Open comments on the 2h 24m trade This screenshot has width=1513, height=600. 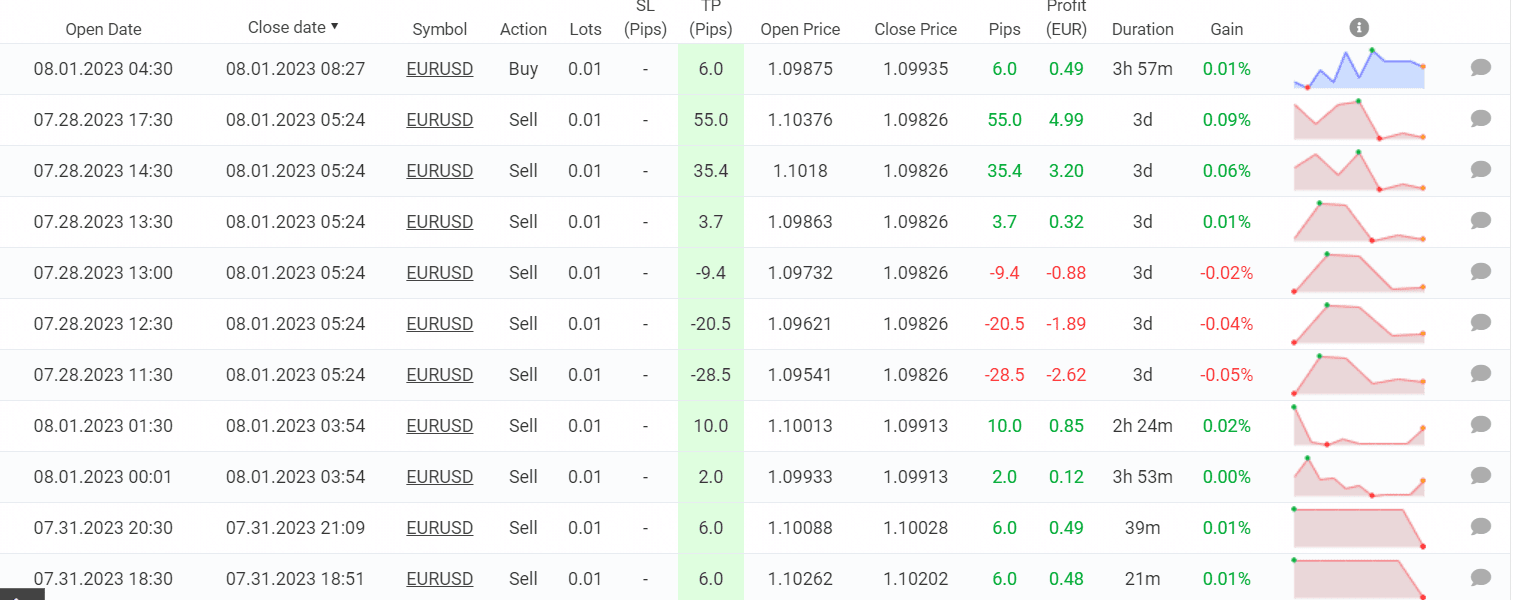point(1481,425)
